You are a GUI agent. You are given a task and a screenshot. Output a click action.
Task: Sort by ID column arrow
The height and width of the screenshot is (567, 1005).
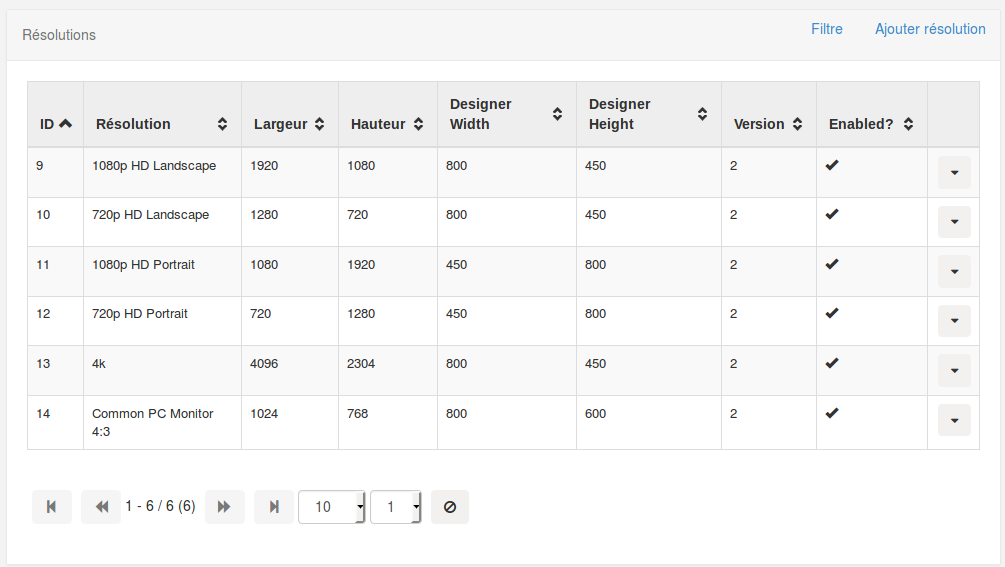(65, 124)
